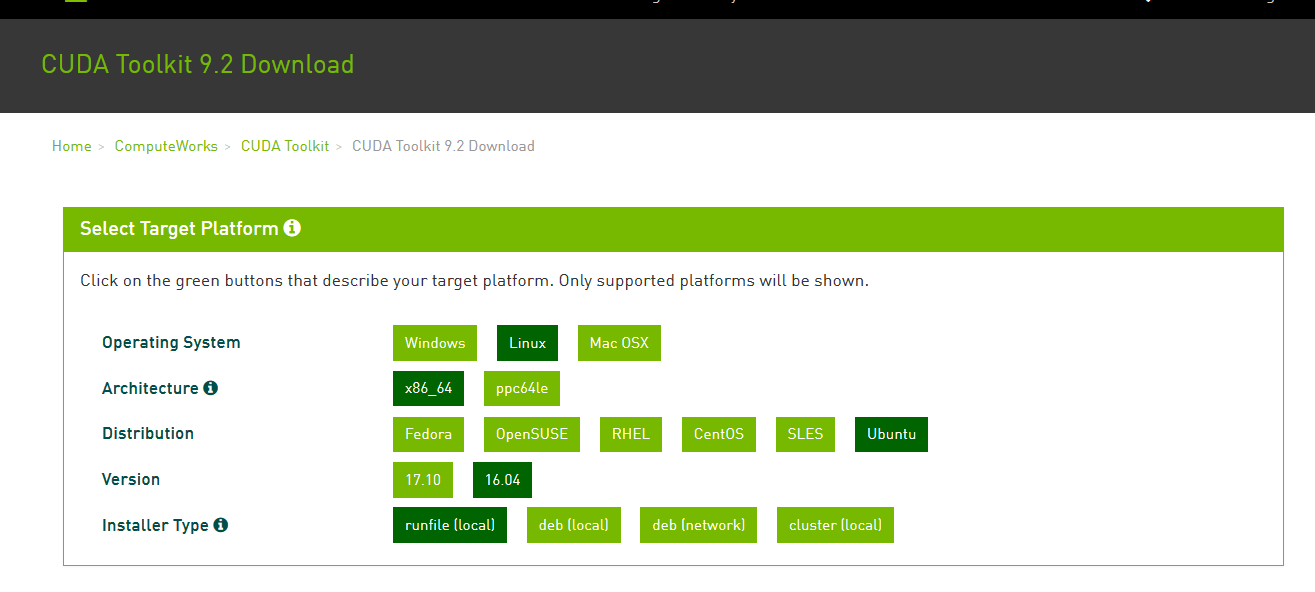Pick SLES distribution

point(805,434)
